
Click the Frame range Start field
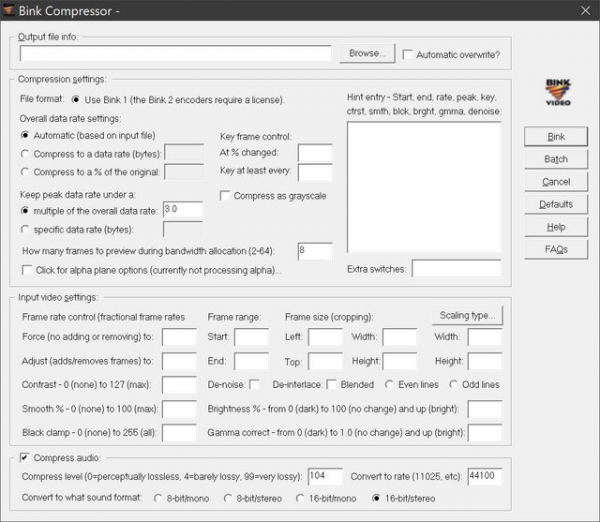[251, 337]
